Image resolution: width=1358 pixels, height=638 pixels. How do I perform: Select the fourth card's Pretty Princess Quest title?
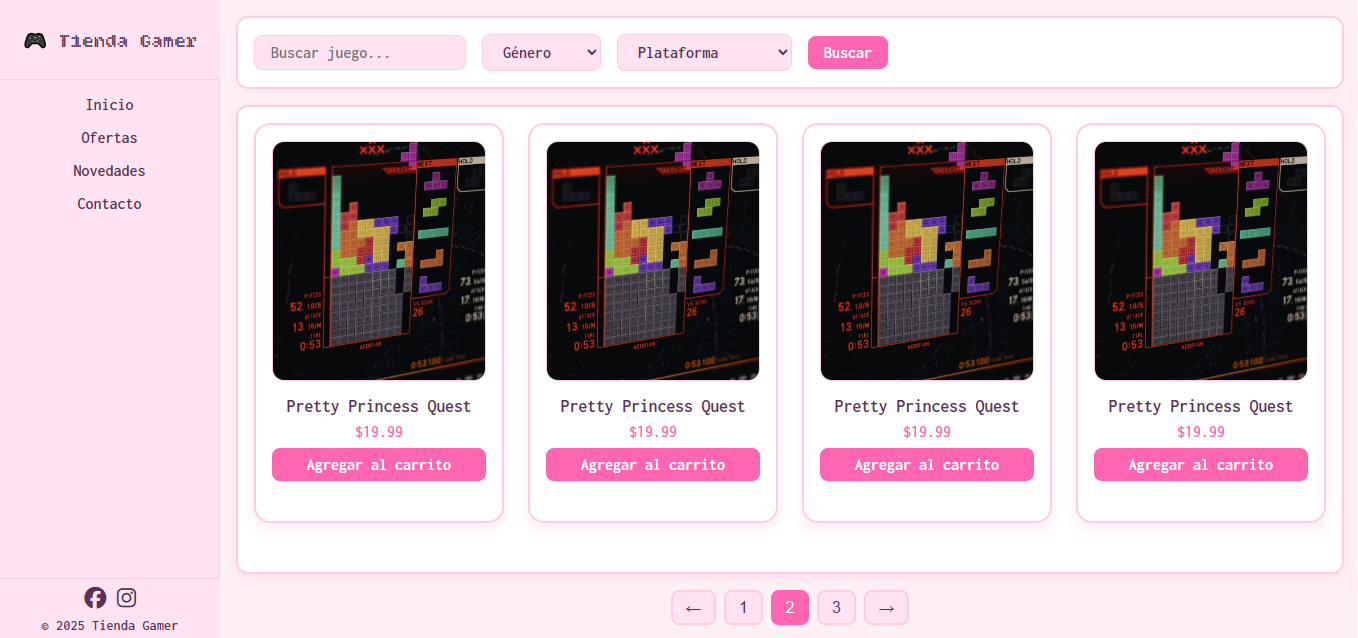(x=1201, y=406)
